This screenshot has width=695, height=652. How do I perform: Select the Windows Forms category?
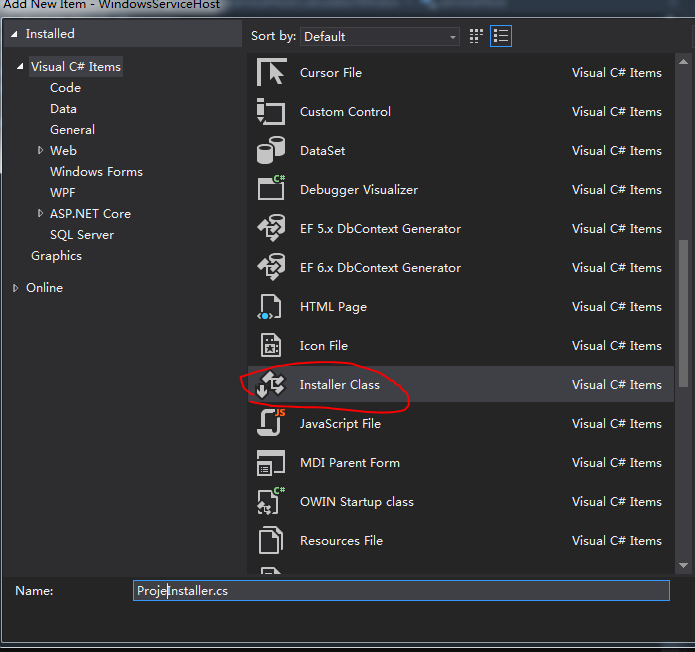(x=97, y=172)
